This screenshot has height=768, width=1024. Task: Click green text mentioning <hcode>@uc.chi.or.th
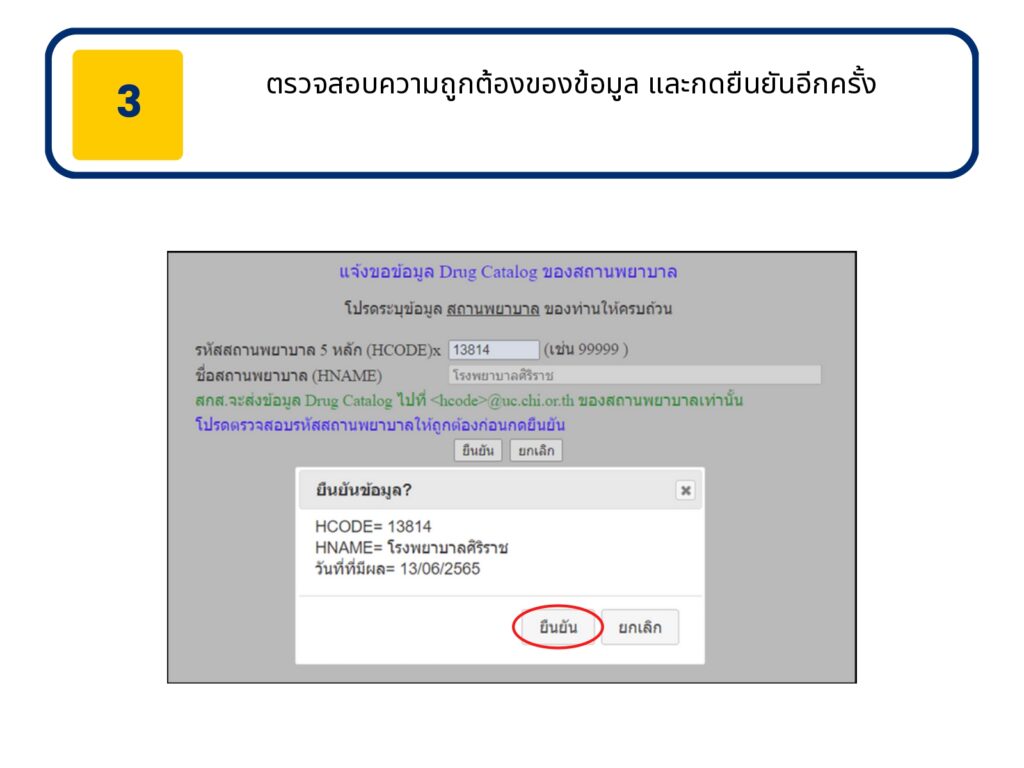(468, 401)
